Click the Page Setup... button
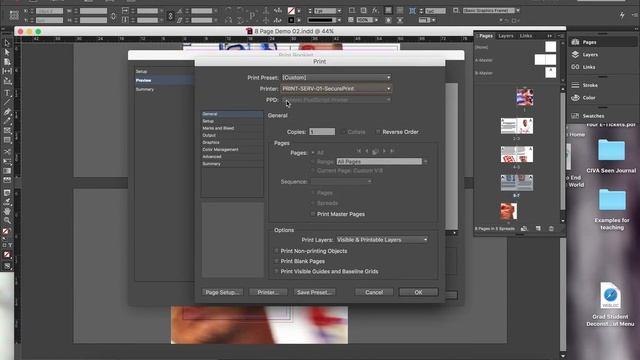This screenshot has width=640, height=360. click(x=222, y=292)
